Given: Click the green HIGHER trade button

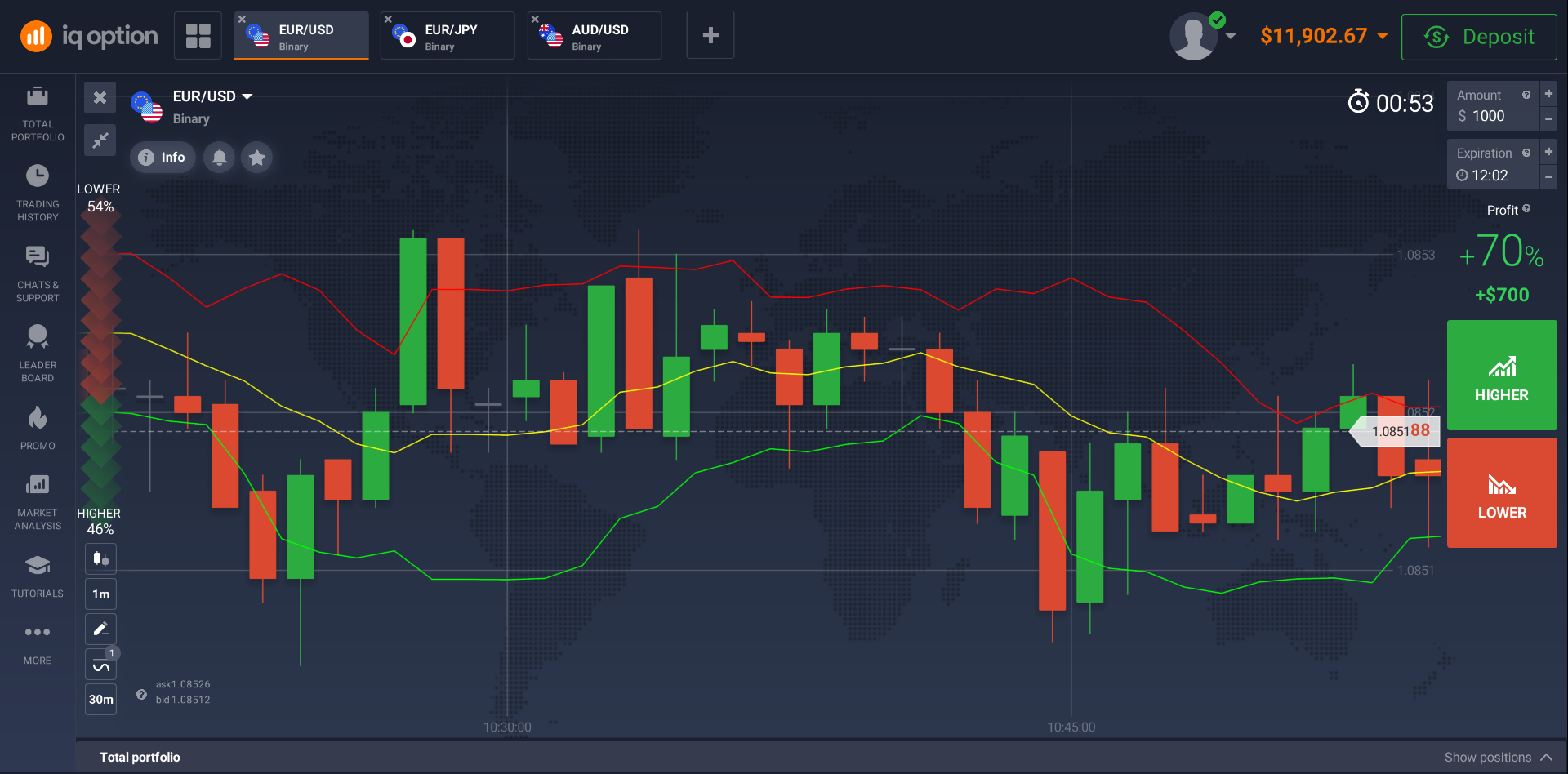Looking at the screenshot, I should coord(1501,376).
